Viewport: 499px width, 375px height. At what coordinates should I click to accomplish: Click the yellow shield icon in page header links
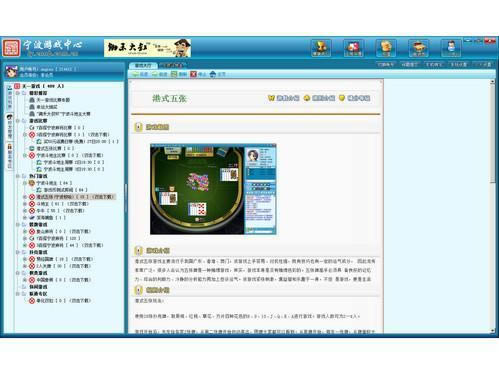(342, 98)
